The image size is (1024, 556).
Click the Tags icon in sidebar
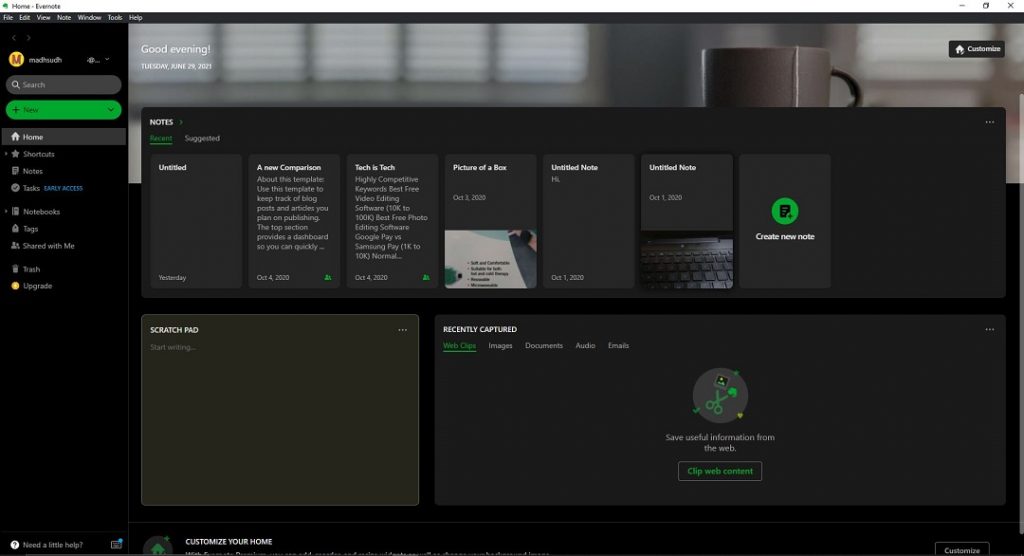(16, 228)
